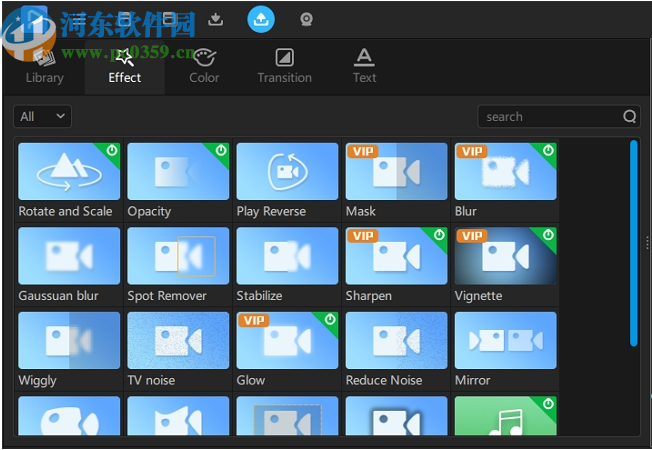Click the search input field
652x450 pixels.
(559, 116)
